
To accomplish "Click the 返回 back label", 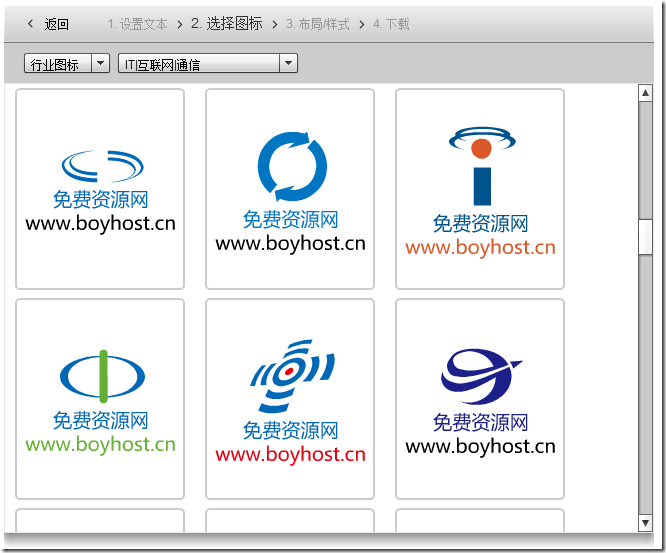I will [x=56, y=24].
